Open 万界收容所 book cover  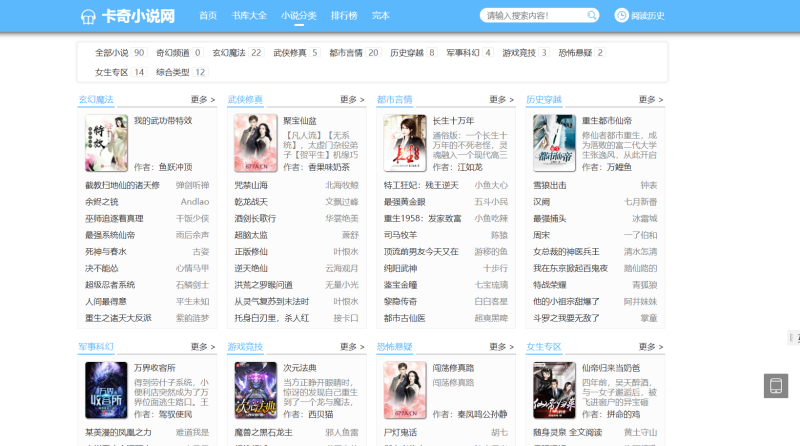pos(106,390)
